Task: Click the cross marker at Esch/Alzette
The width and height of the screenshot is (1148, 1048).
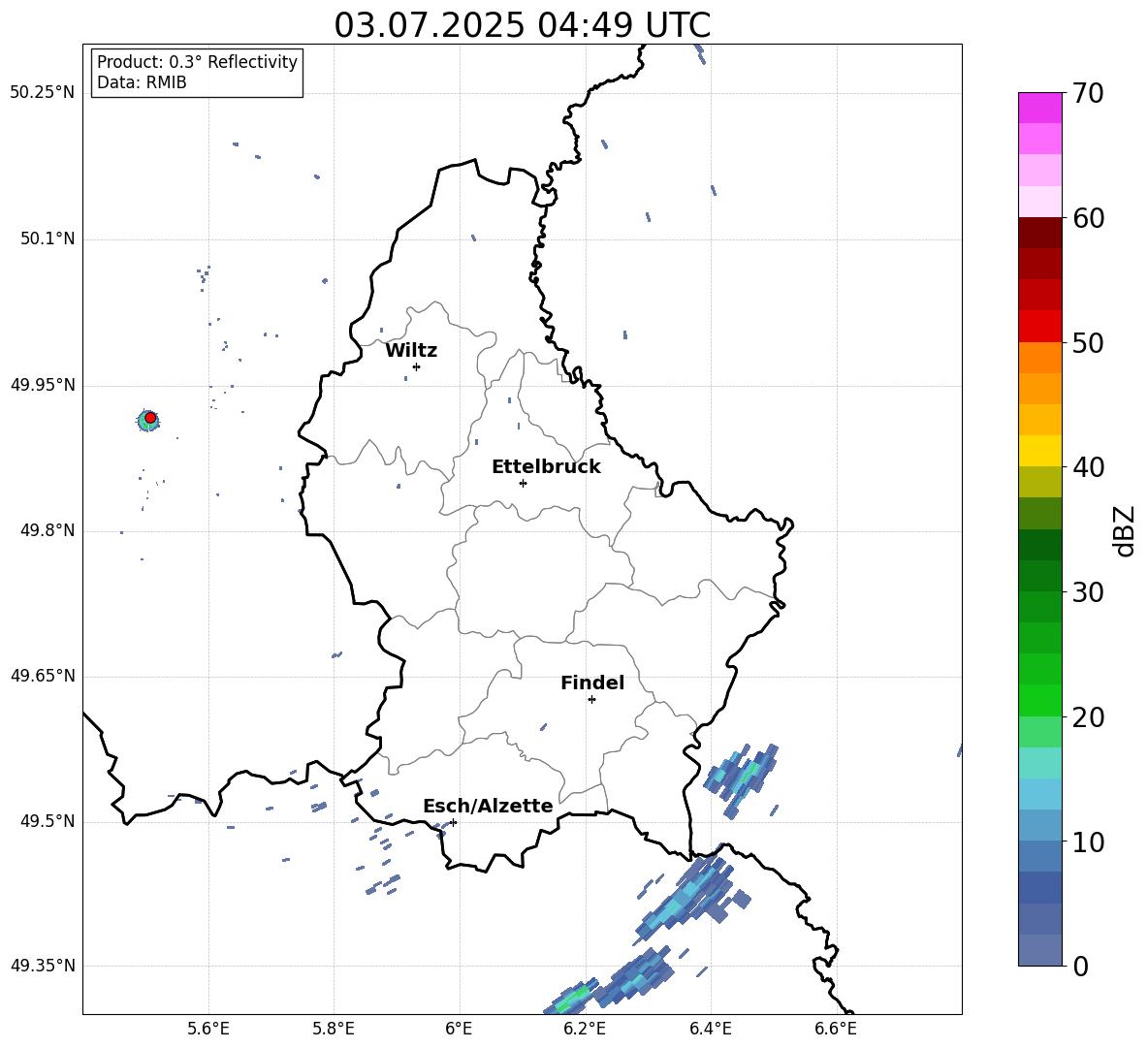Action: (453, 822)
